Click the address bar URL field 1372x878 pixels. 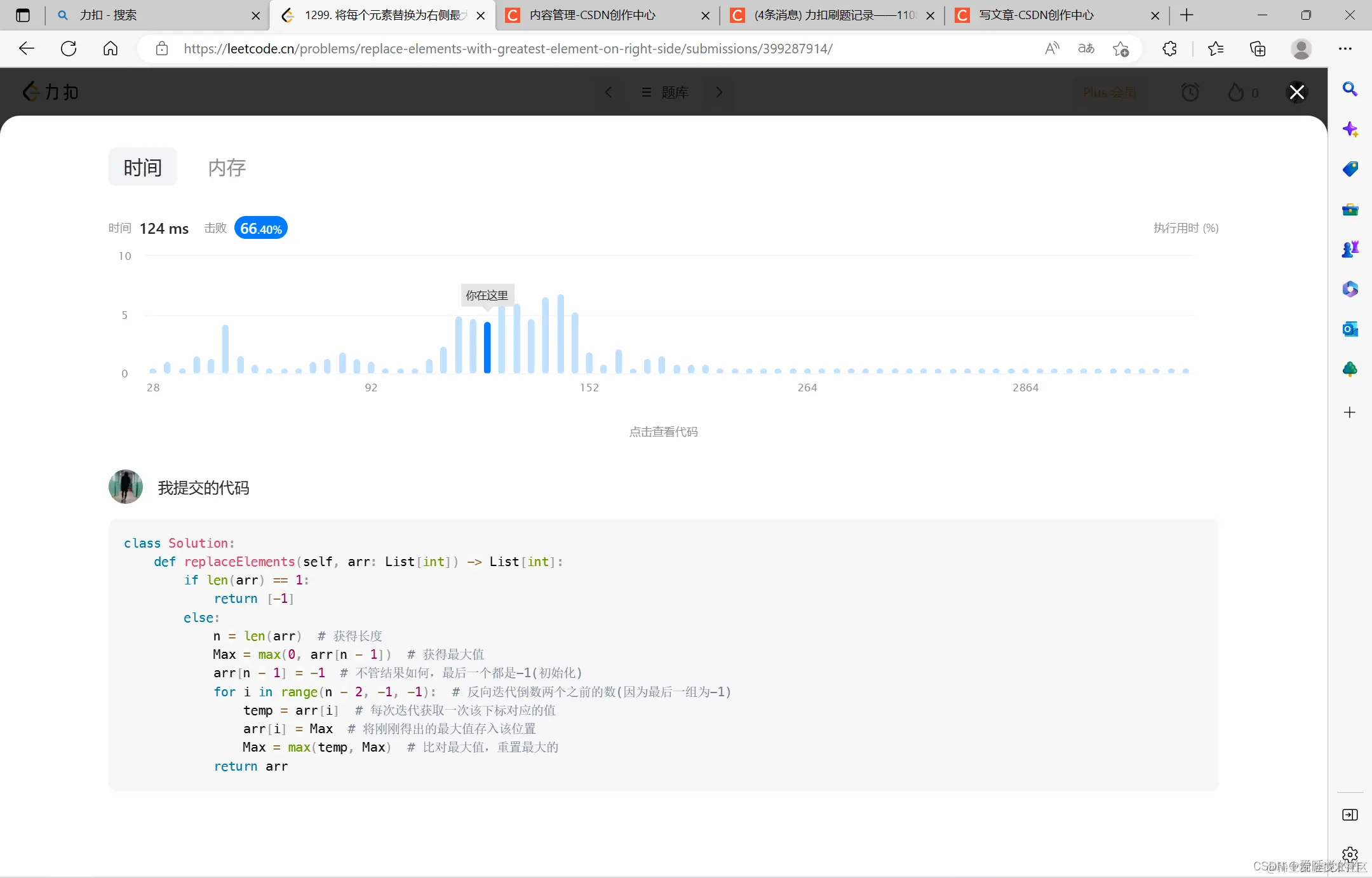click(508, 49)
